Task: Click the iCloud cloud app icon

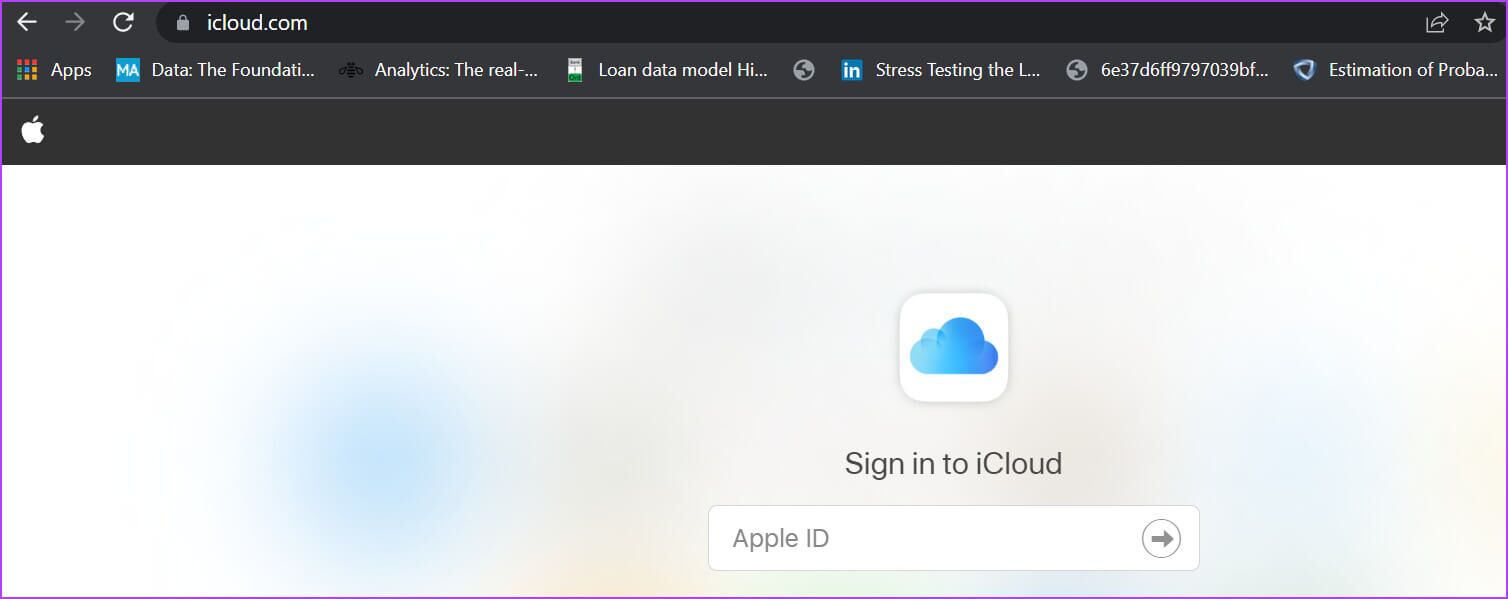Action: click(954, 347)
